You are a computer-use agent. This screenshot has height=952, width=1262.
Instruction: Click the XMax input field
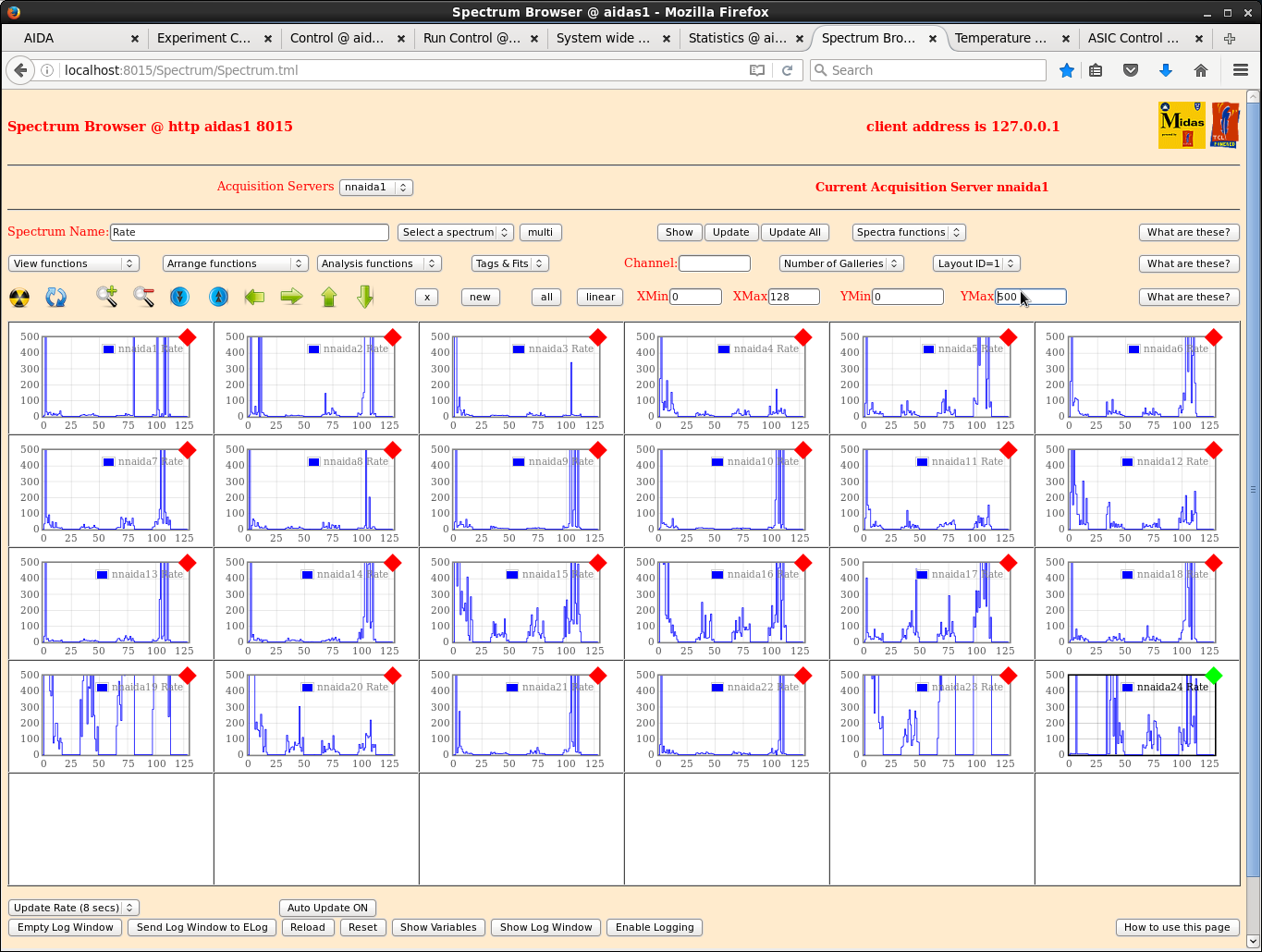coord(794,297)
